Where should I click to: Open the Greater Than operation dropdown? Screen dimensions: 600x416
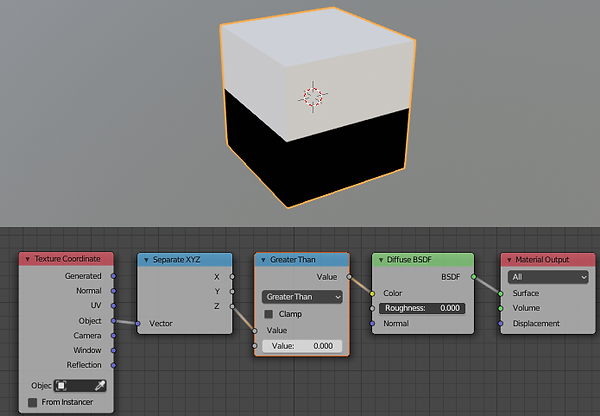point(302,297)
